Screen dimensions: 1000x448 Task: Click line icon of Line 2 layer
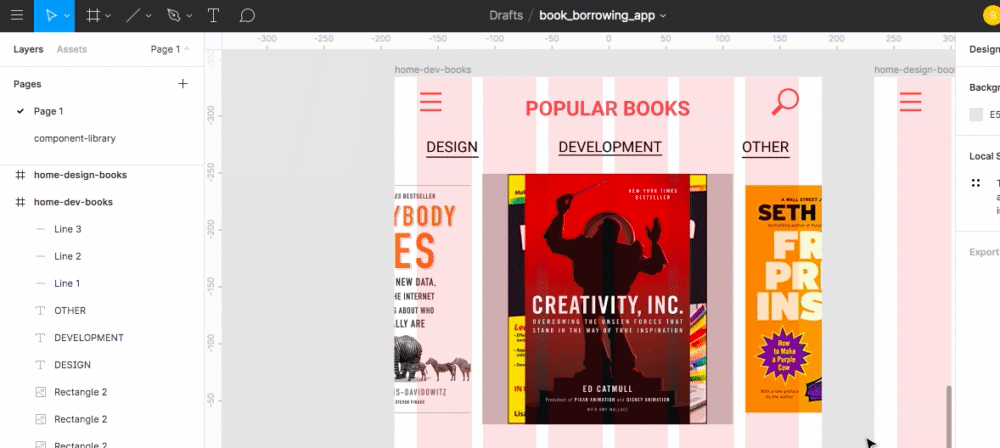[x=41, y=256]
